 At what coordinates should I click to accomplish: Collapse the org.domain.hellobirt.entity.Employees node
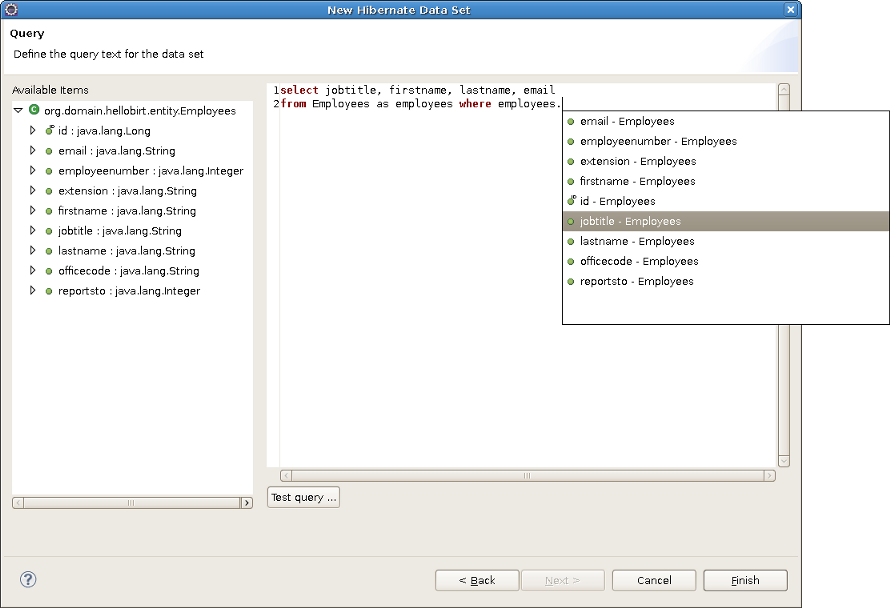tap(18, 111)
